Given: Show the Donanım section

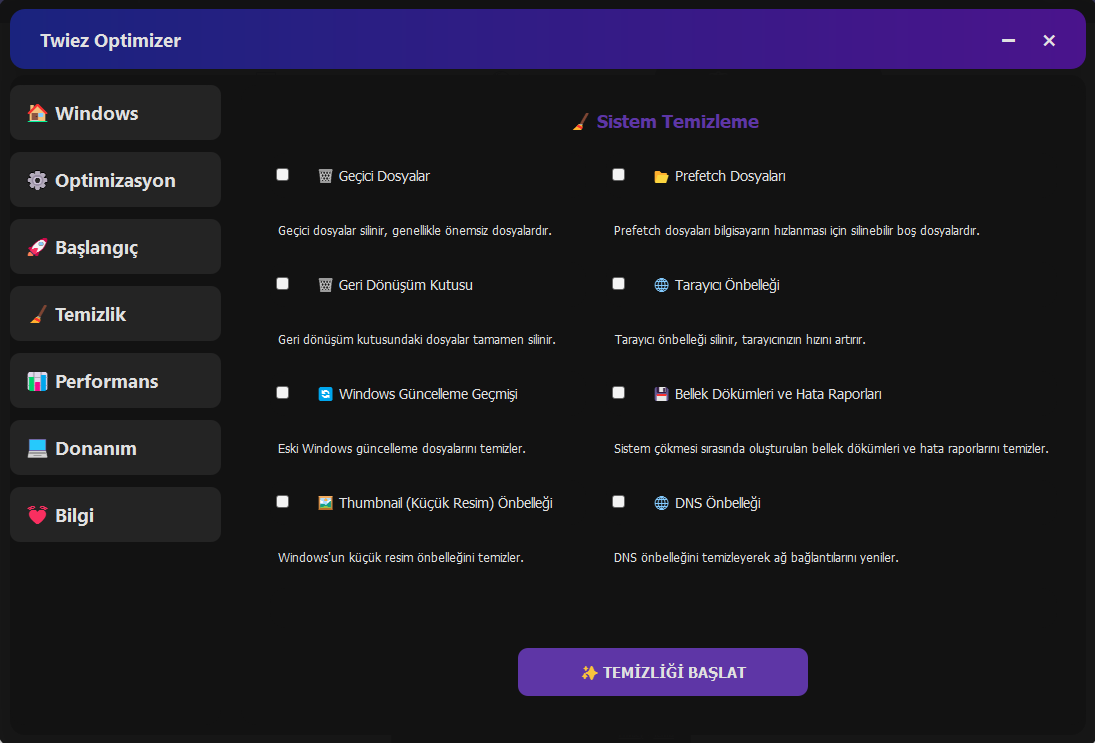Looking at the screenshot, I should point(115,448).
